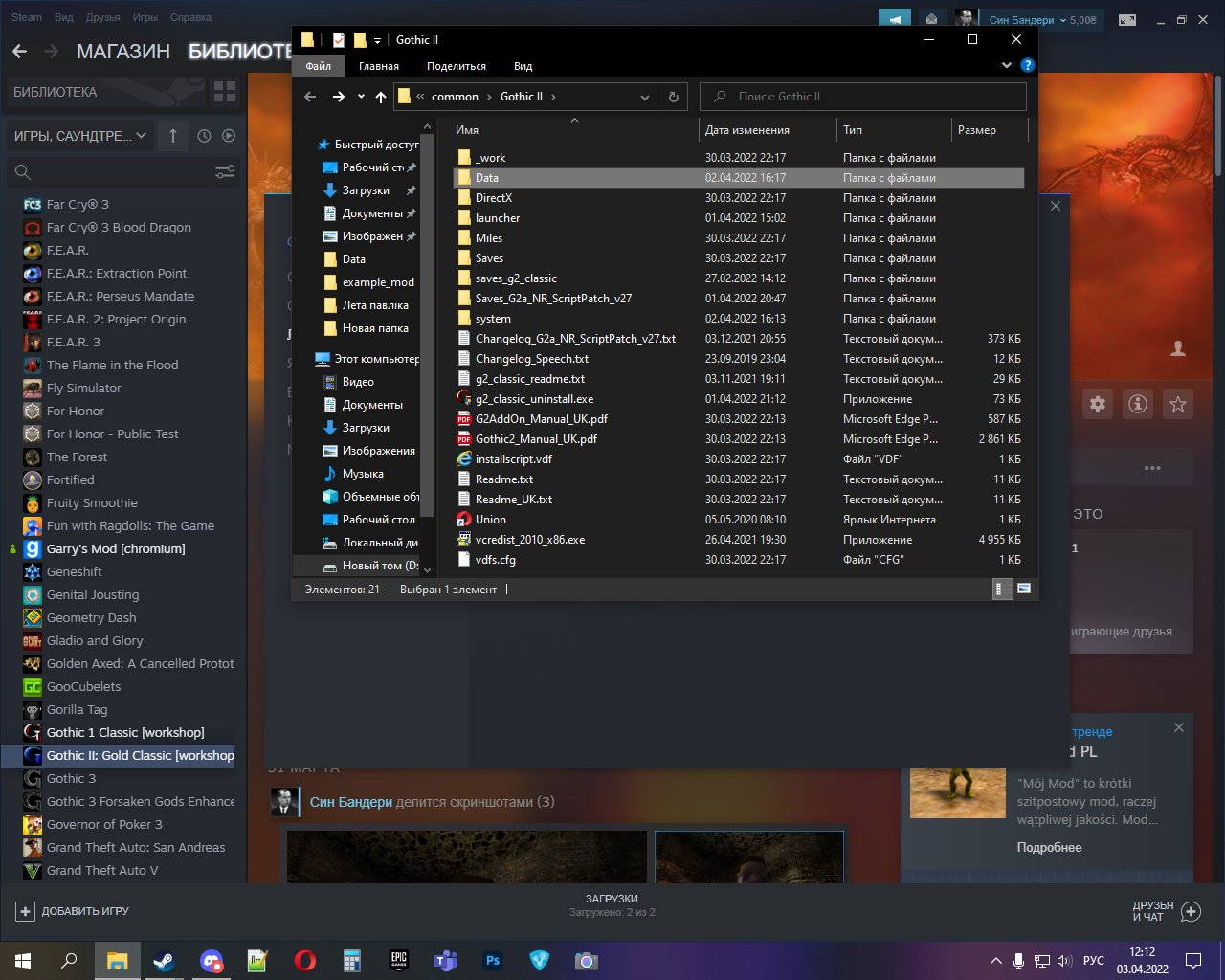Go back in Steam with the arrow

[x=20, y=52]
